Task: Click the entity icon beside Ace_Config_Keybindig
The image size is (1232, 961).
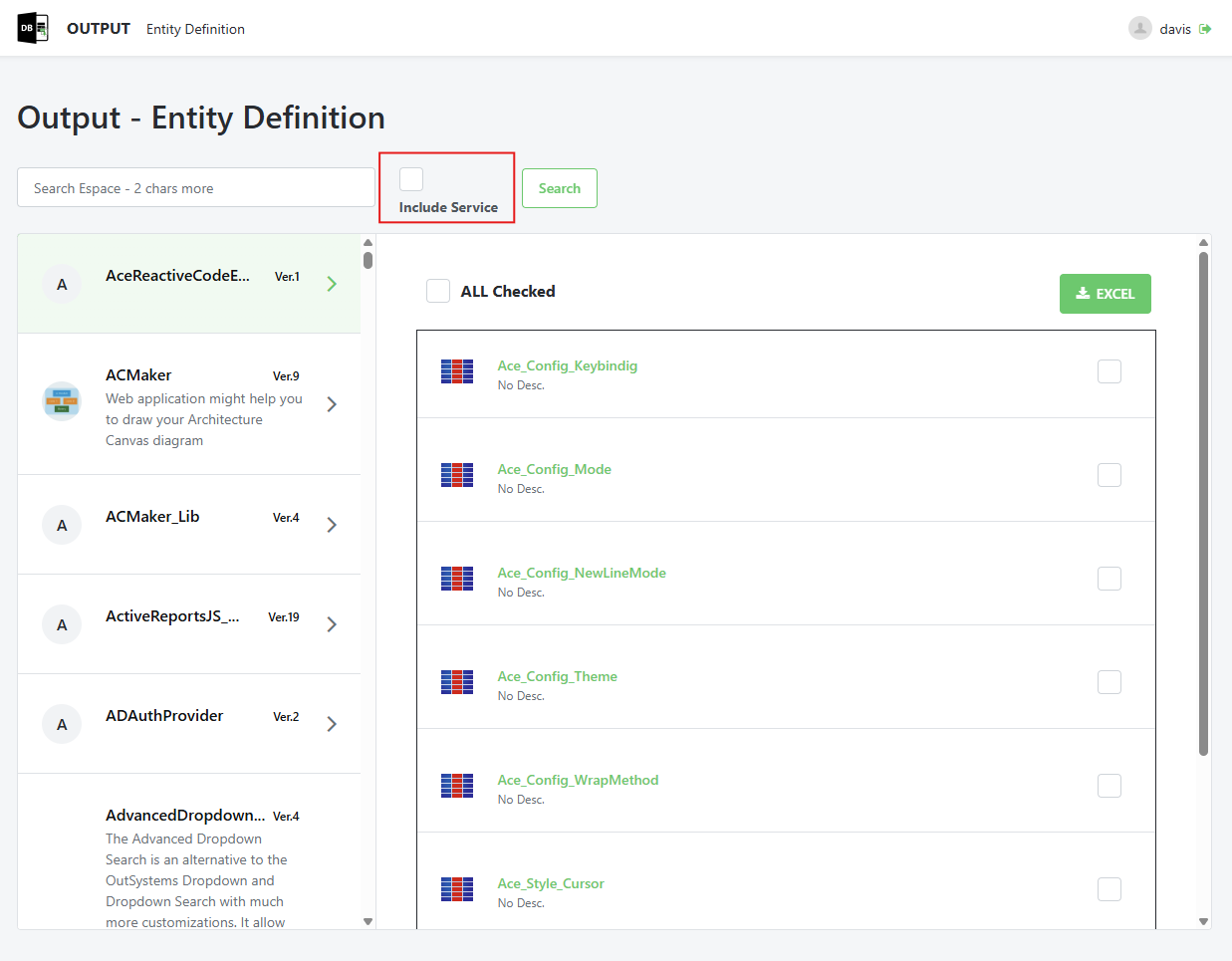Action: click(x=457, y=371)
